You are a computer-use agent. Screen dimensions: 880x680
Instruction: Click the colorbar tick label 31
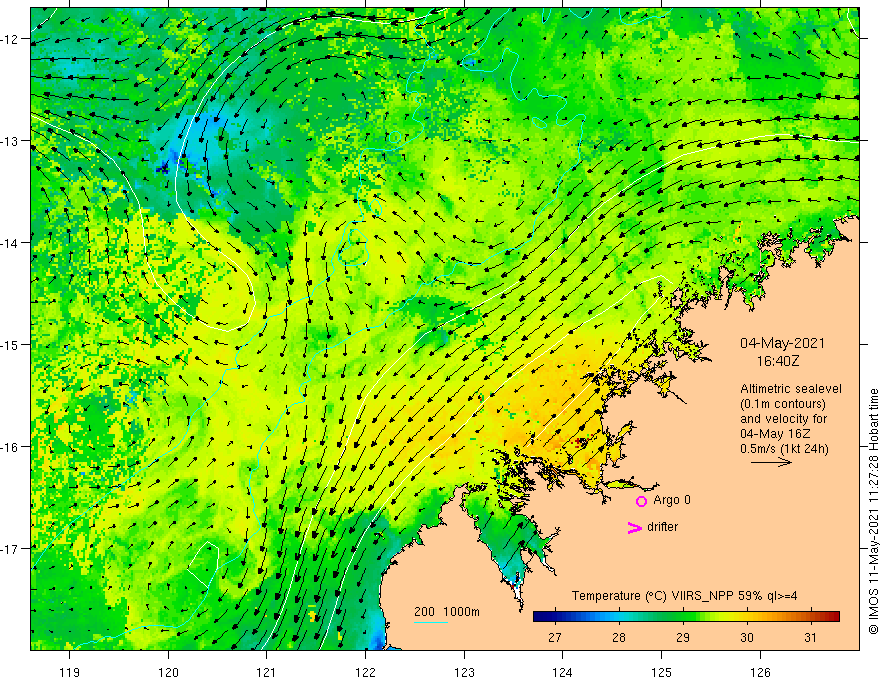point(810,638)
